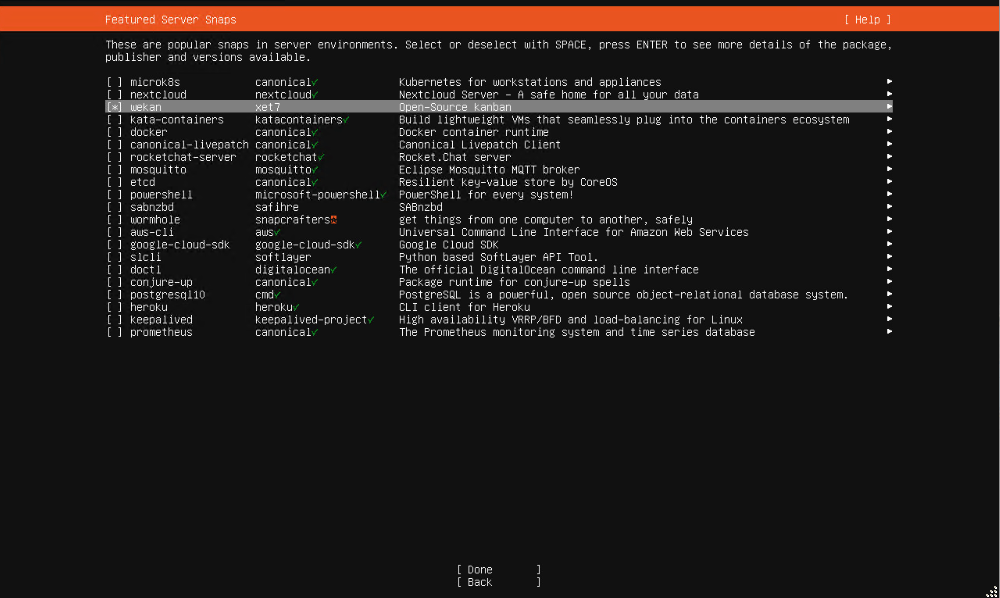Tick the microk8s snap checkbox
Screen dimensions: 1000x598
coord(115,82)
